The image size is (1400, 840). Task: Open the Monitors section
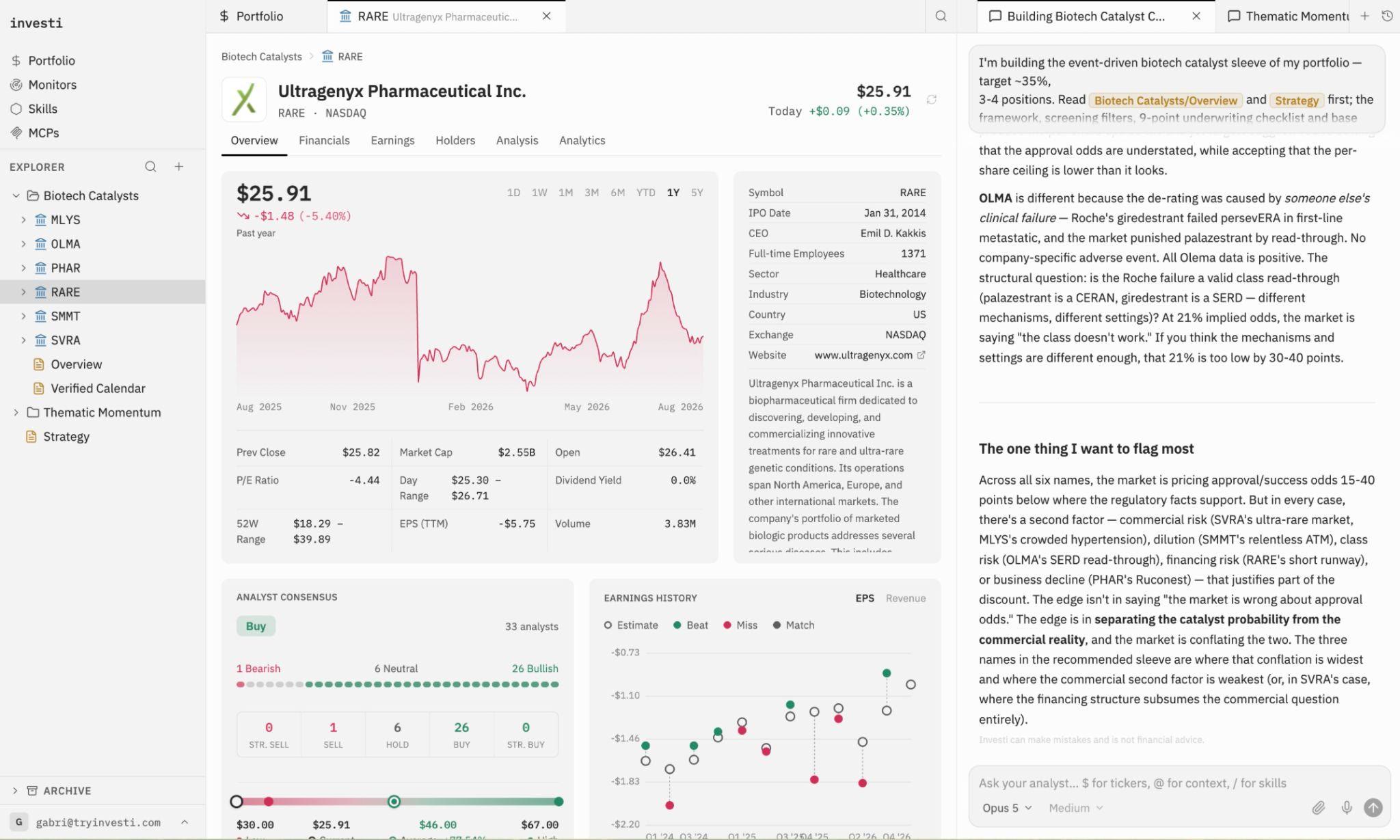(52, 85)
